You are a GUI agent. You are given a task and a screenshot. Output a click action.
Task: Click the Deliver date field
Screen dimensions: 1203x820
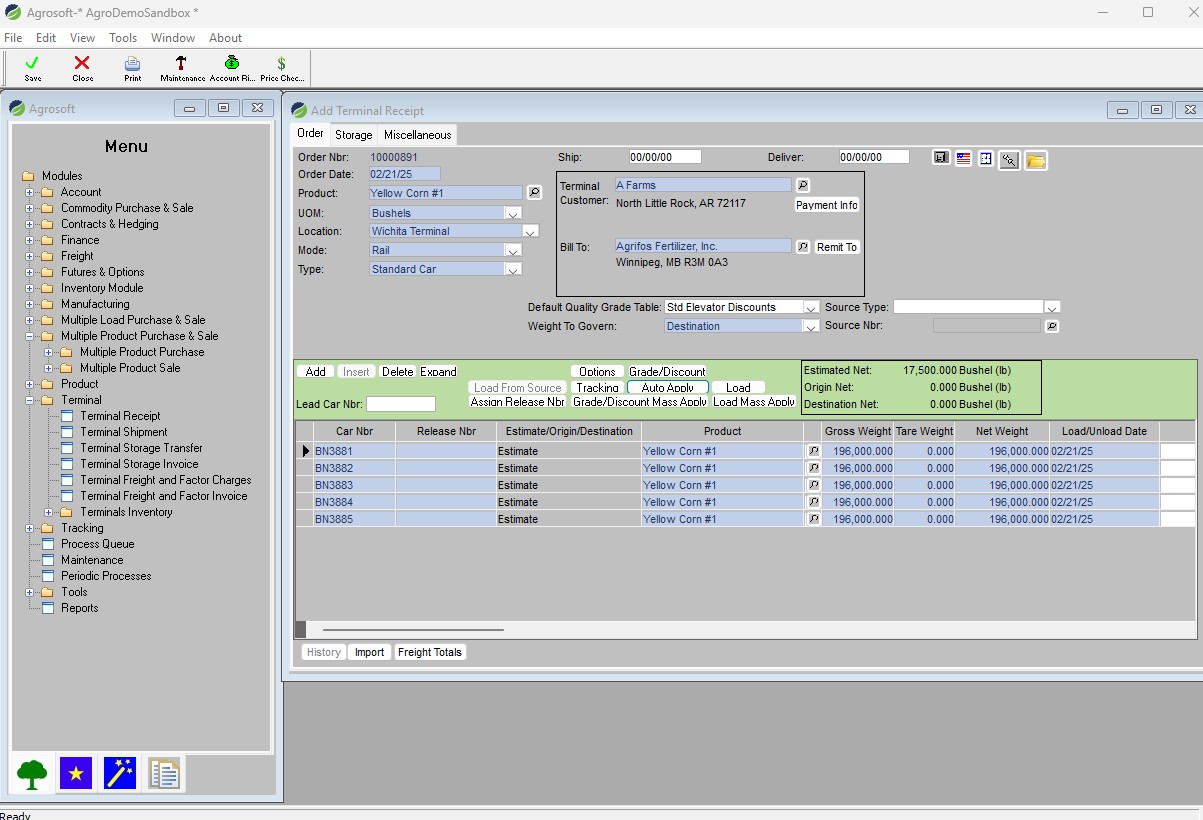(x=874, y=157)
